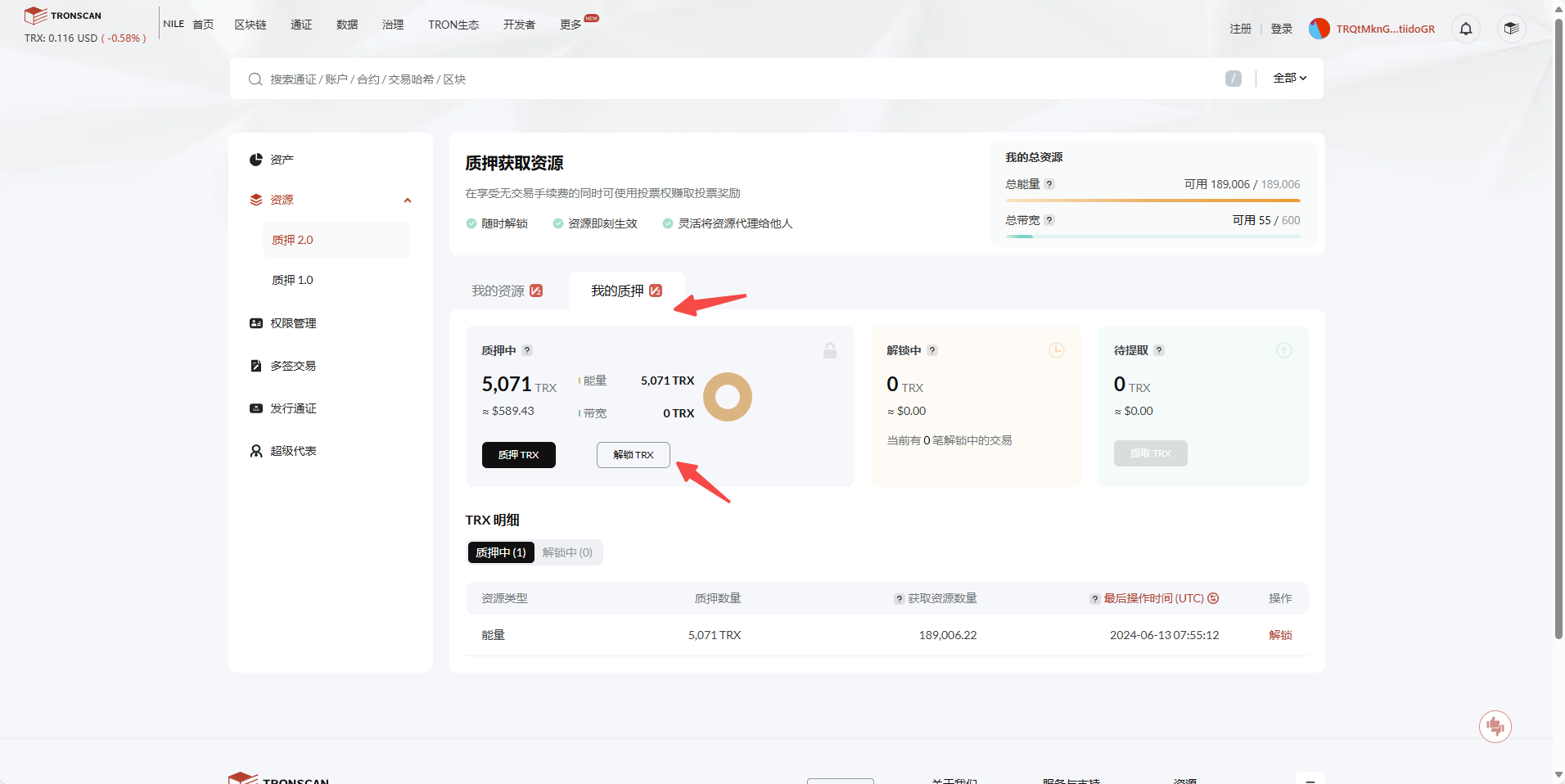Viewport: 1565px width, 784px height.
Task: Click the wallet avatar icon
Action: (1319, 29)
